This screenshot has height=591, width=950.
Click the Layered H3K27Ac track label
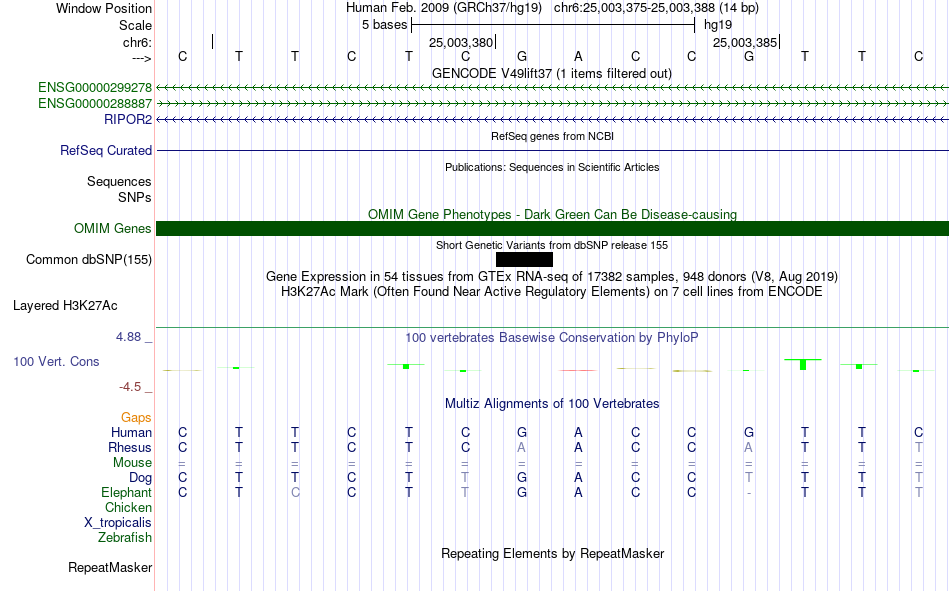[65, 306]
